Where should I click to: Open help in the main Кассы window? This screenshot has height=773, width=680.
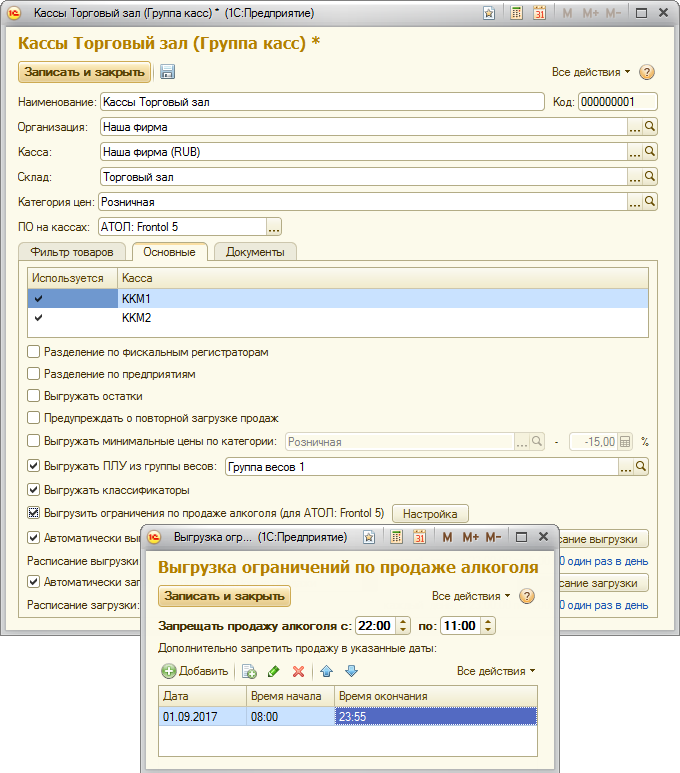point(646,72)
